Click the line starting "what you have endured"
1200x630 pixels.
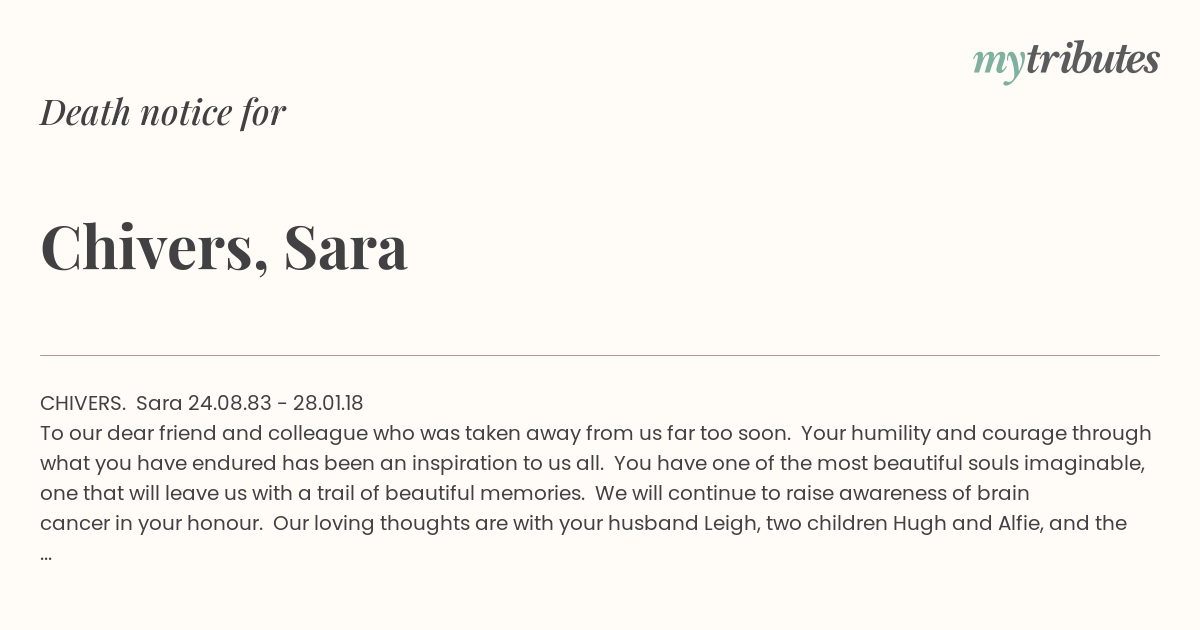(x=592, y=463)
